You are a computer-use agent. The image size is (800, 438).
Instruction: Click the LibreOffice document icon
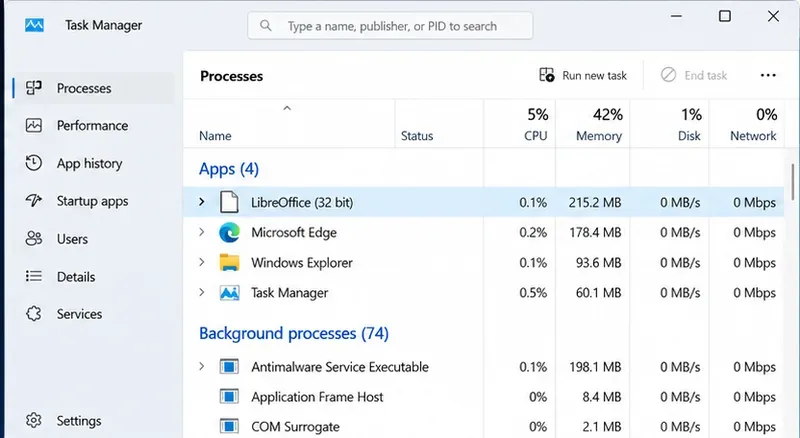(229, 202)
